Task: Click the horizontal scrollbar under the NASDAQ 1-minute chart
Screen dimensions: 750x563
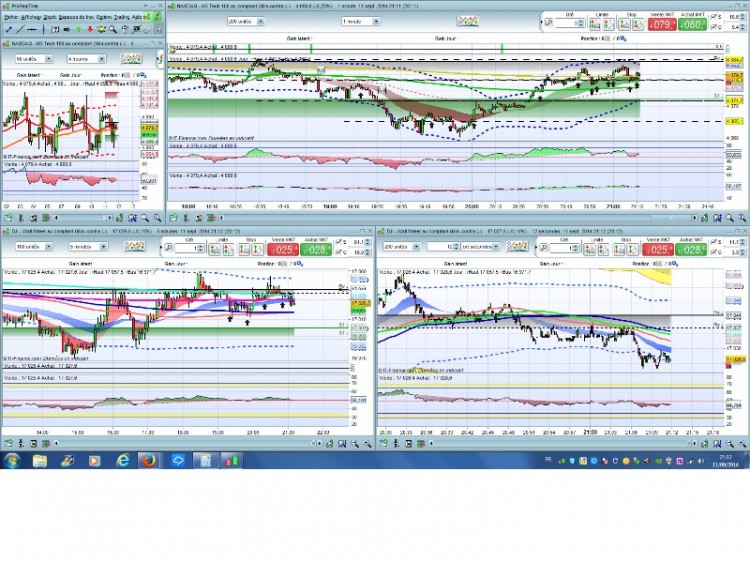Action: click(x=457, y=218)
